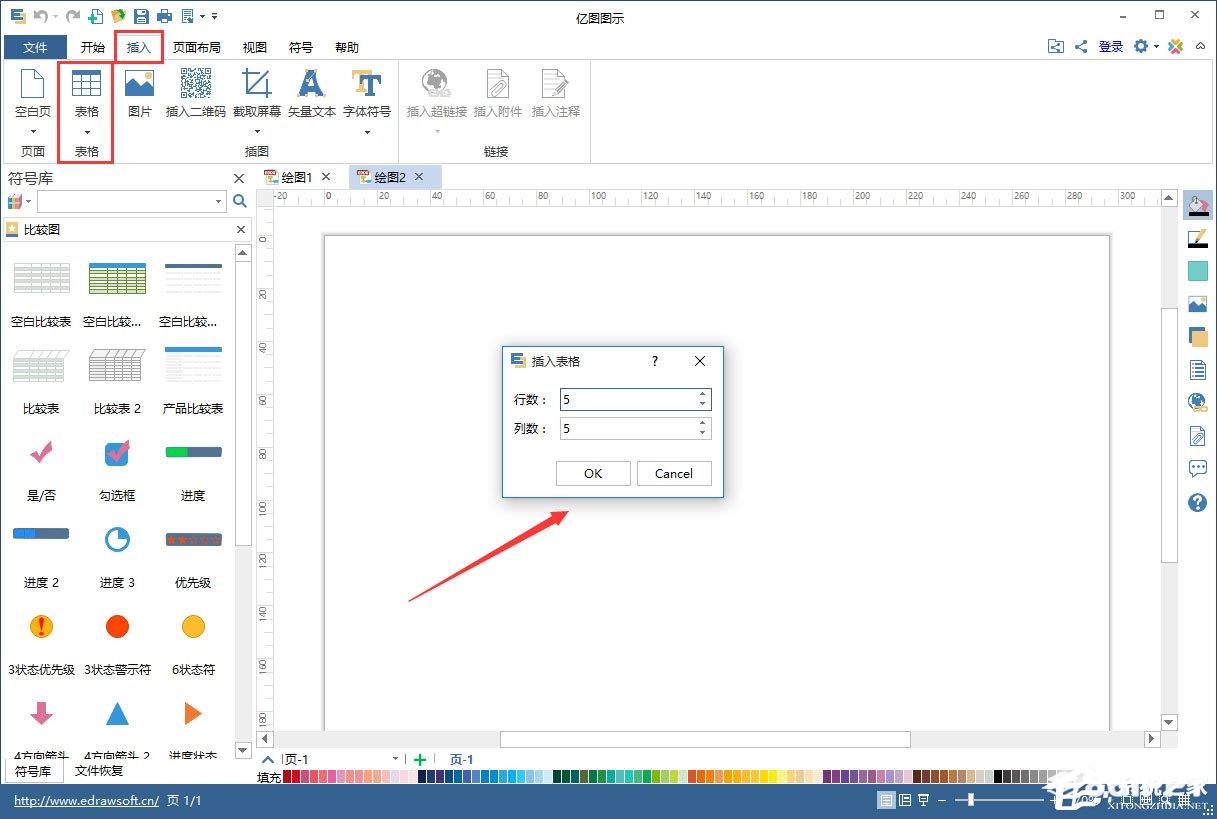Switch to the 绘图1 document tab

296,177
